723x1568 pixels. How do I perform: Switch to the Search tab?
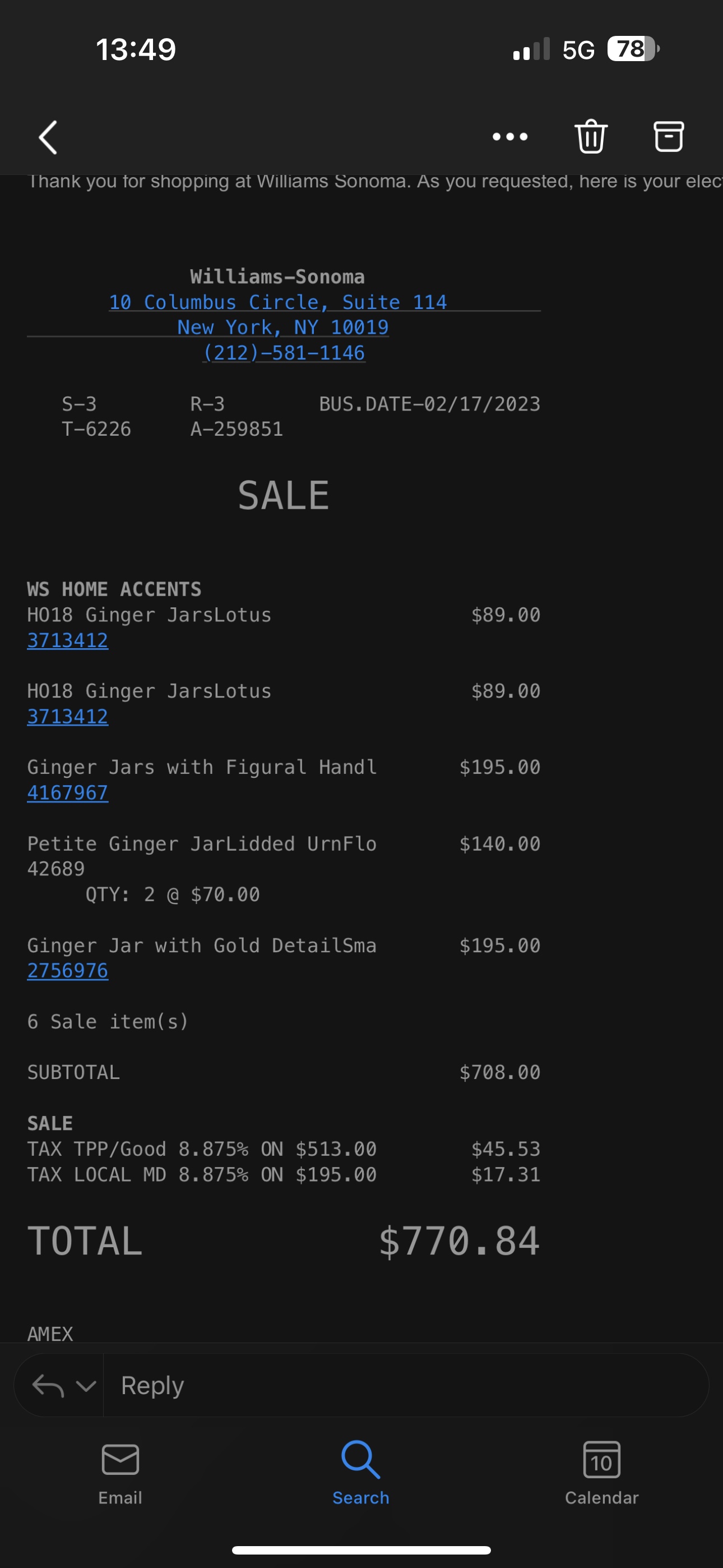pyautogui.click(x=361, y=1473)
